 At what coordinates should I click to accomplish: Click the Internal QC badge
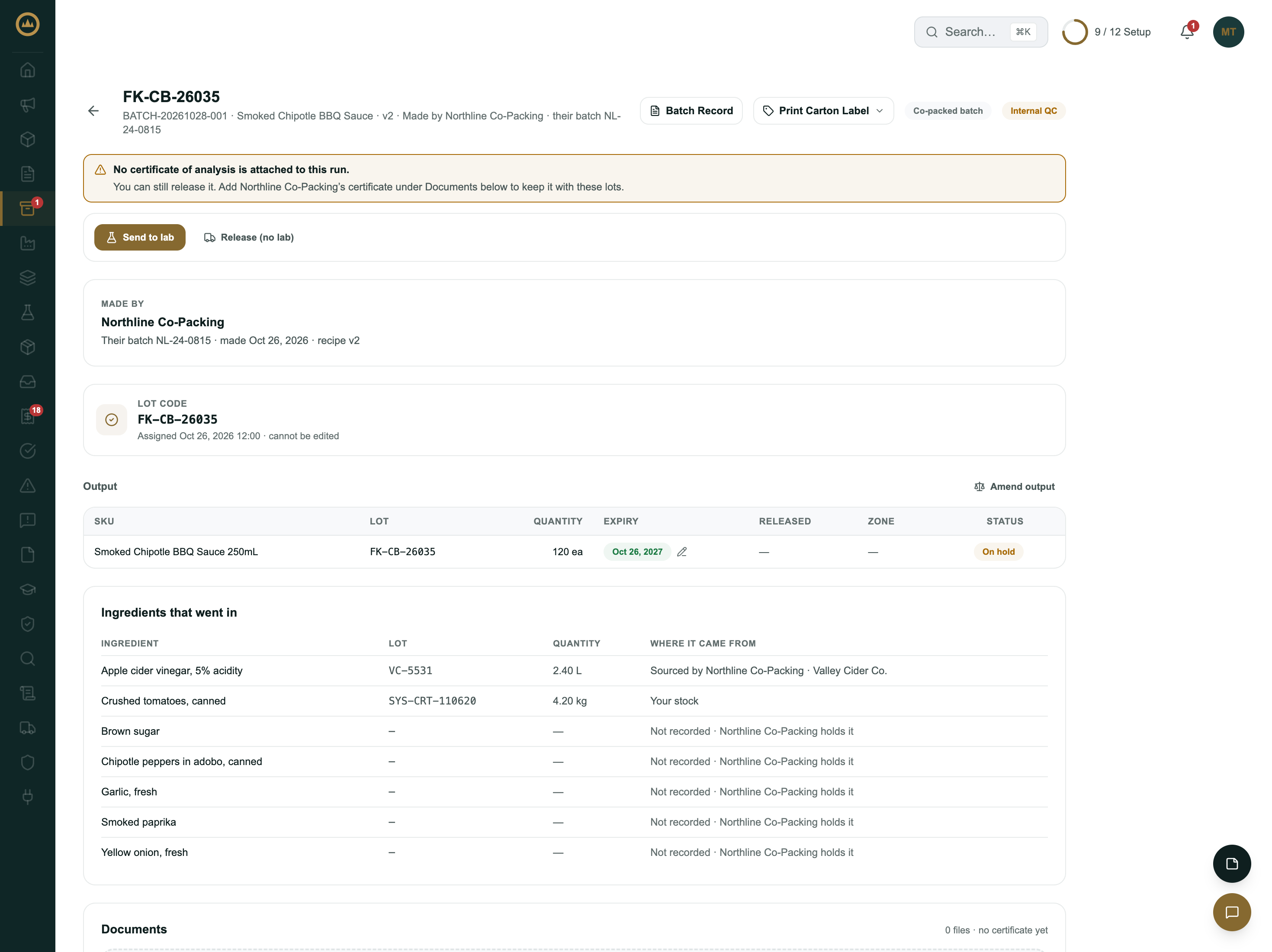coord(1033,111)
